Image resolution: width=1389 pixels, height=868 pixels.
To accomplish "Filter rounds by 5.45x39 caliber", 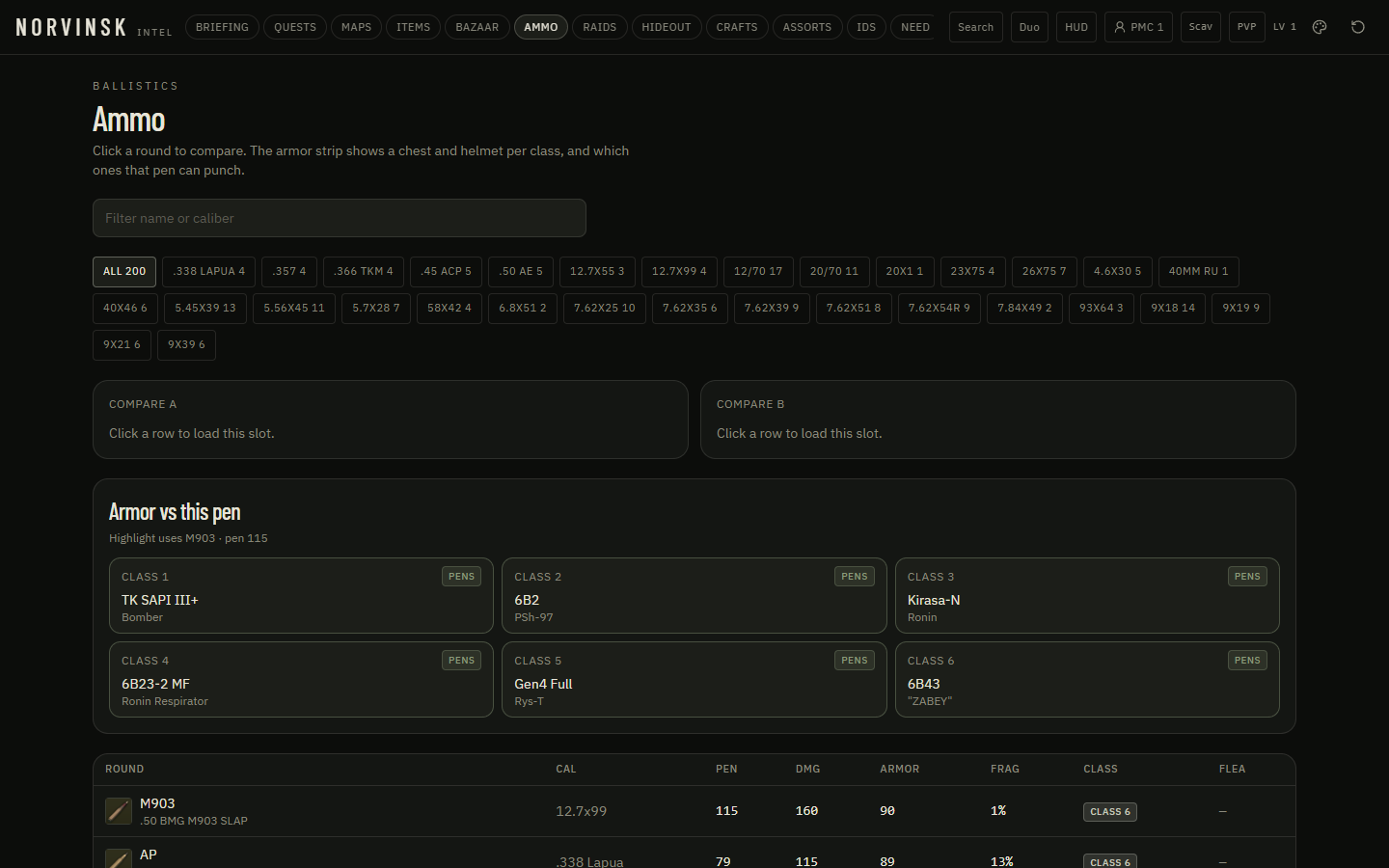I will point(205,309).
